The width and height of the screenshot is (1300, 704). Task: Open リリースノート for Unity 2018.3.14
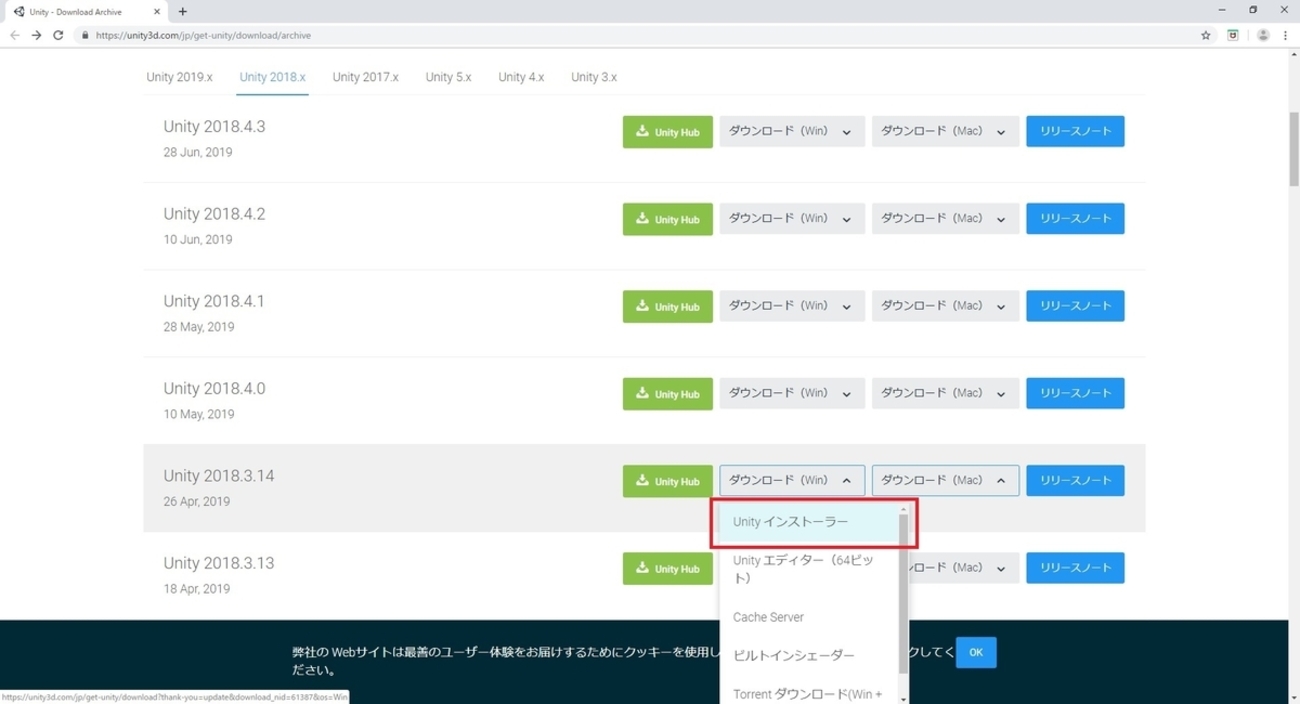click(x=1075, y=480)
